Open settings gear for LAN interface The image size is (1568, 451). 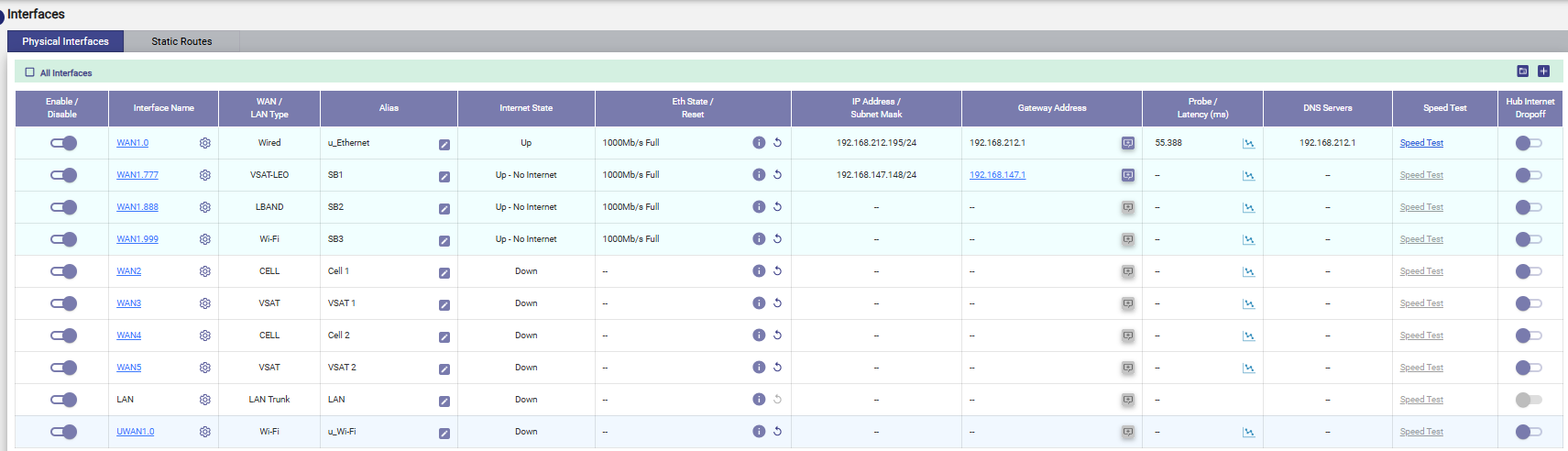click(x=205, y=400)
